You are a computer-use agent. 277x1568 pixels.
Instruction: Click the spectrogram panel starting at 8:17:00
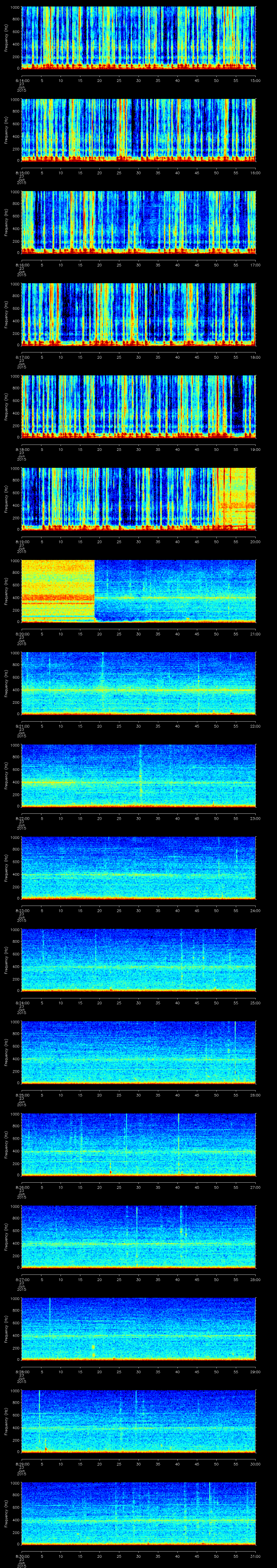(x=139, y=315)
